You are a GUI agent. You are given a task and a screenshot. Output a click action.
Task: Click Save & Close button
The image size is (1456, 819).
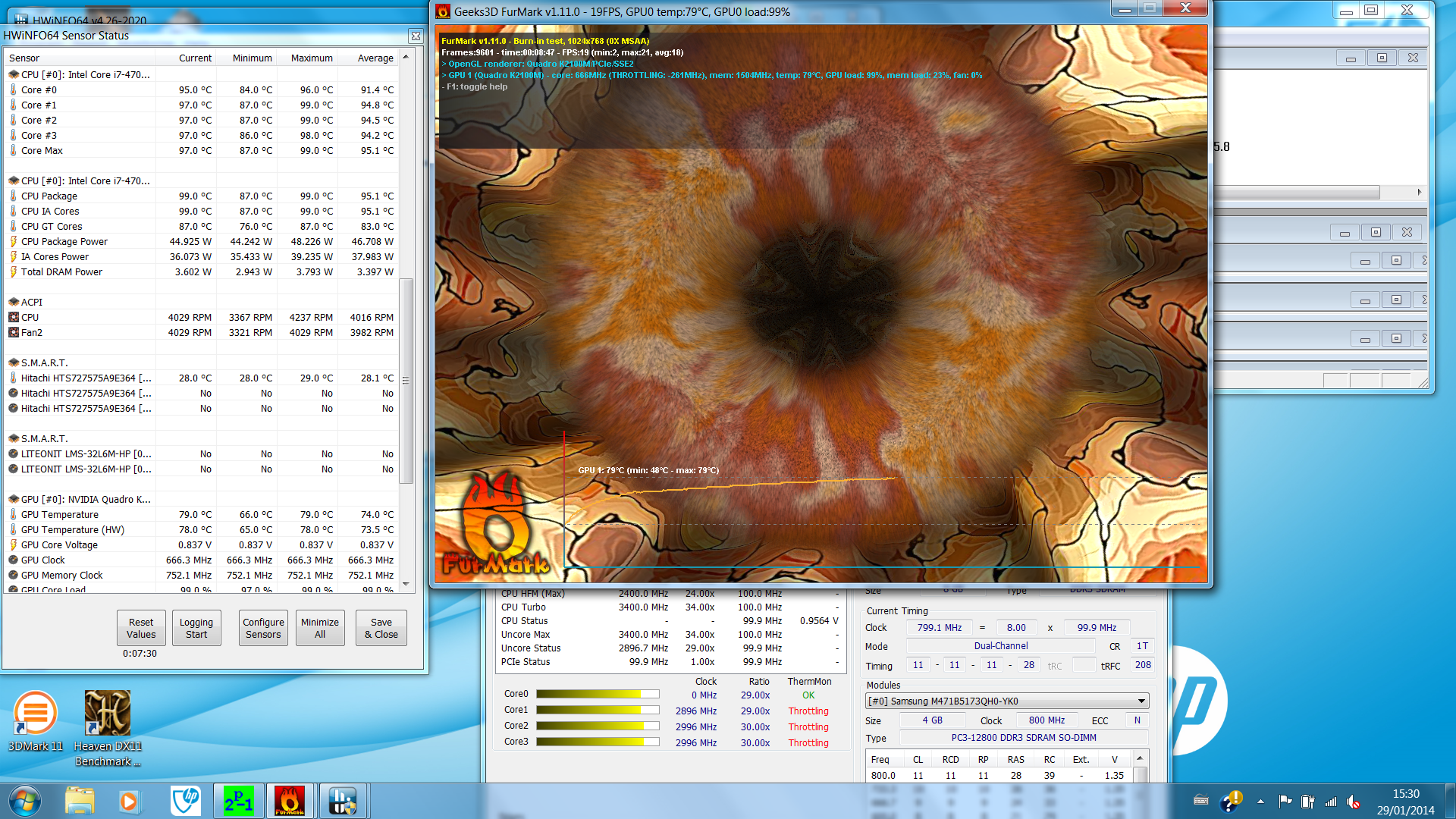point(381,628)
